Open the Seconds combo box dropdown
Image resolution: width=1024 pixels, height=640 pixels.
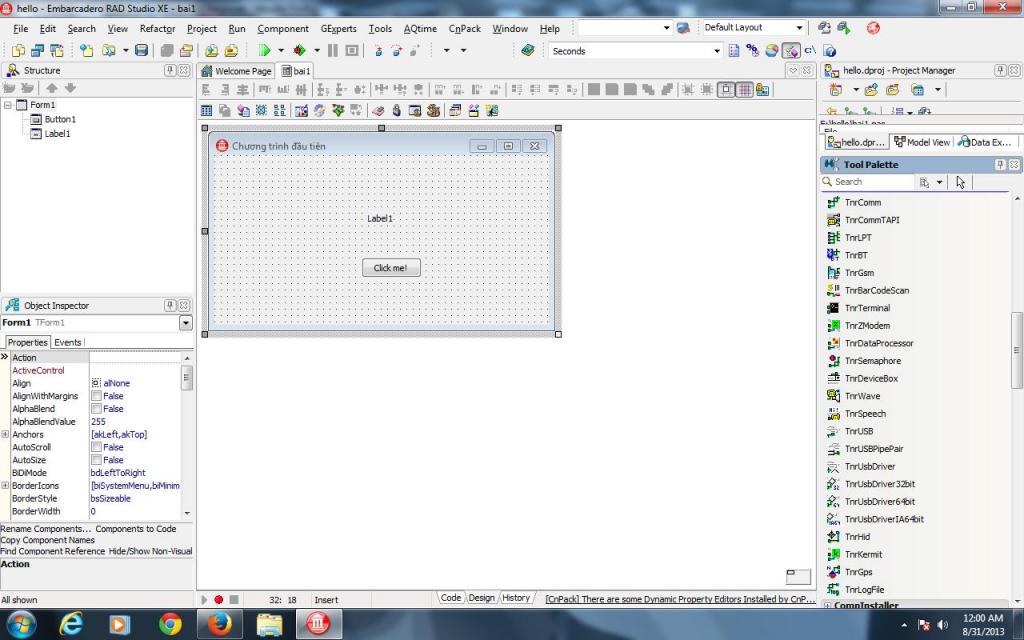[716, 50]
